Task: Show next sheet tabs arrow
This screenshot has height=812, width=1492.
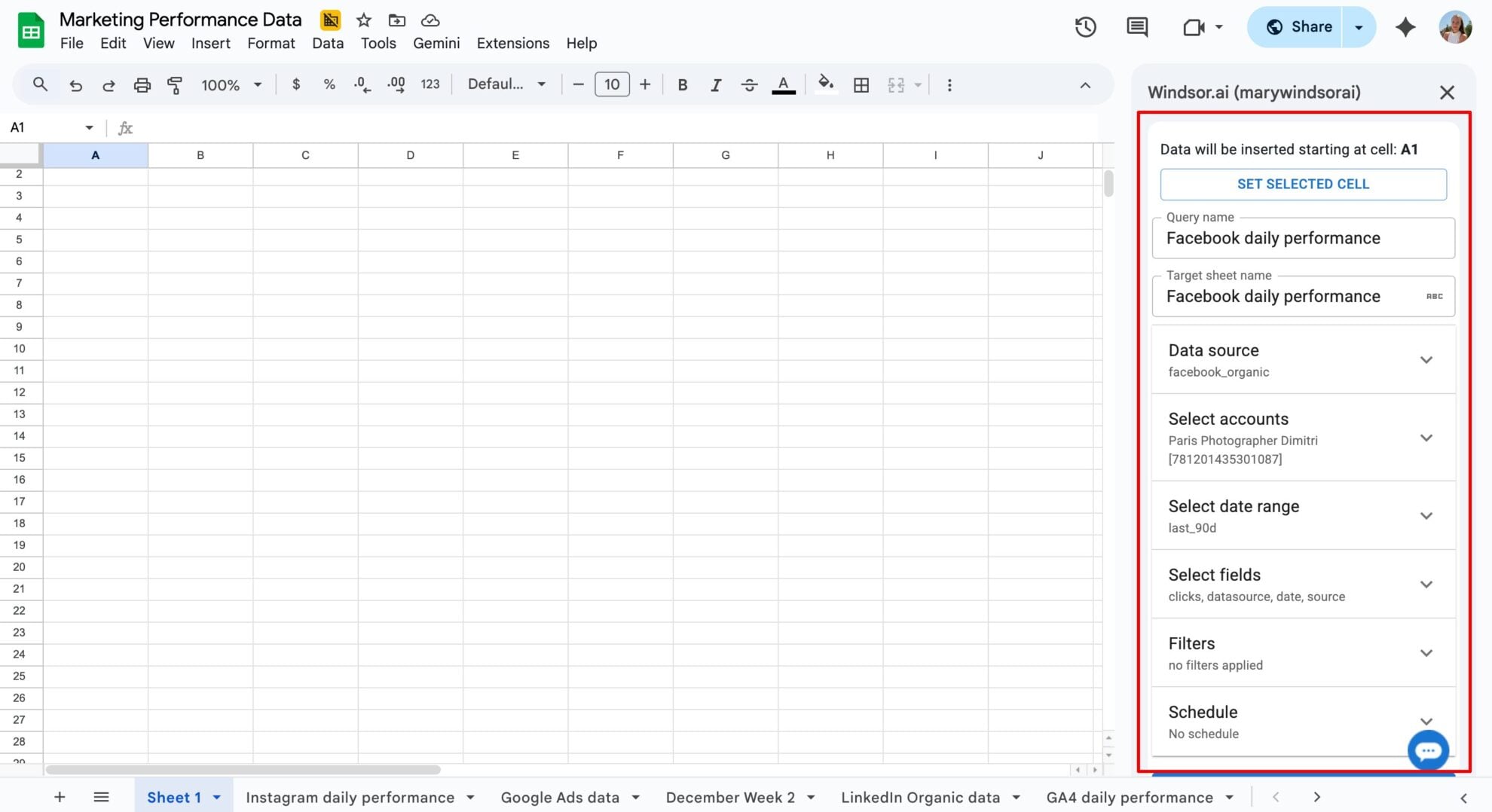Action: 1316,797
